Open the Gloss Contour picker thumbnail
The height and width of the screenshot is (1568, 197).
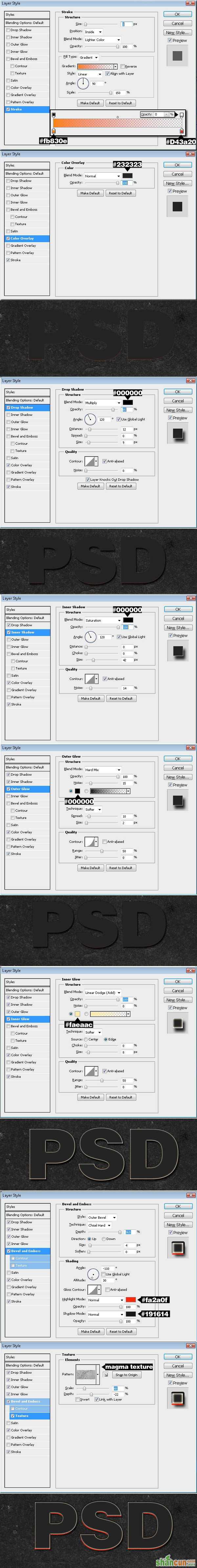(93, 1289)
